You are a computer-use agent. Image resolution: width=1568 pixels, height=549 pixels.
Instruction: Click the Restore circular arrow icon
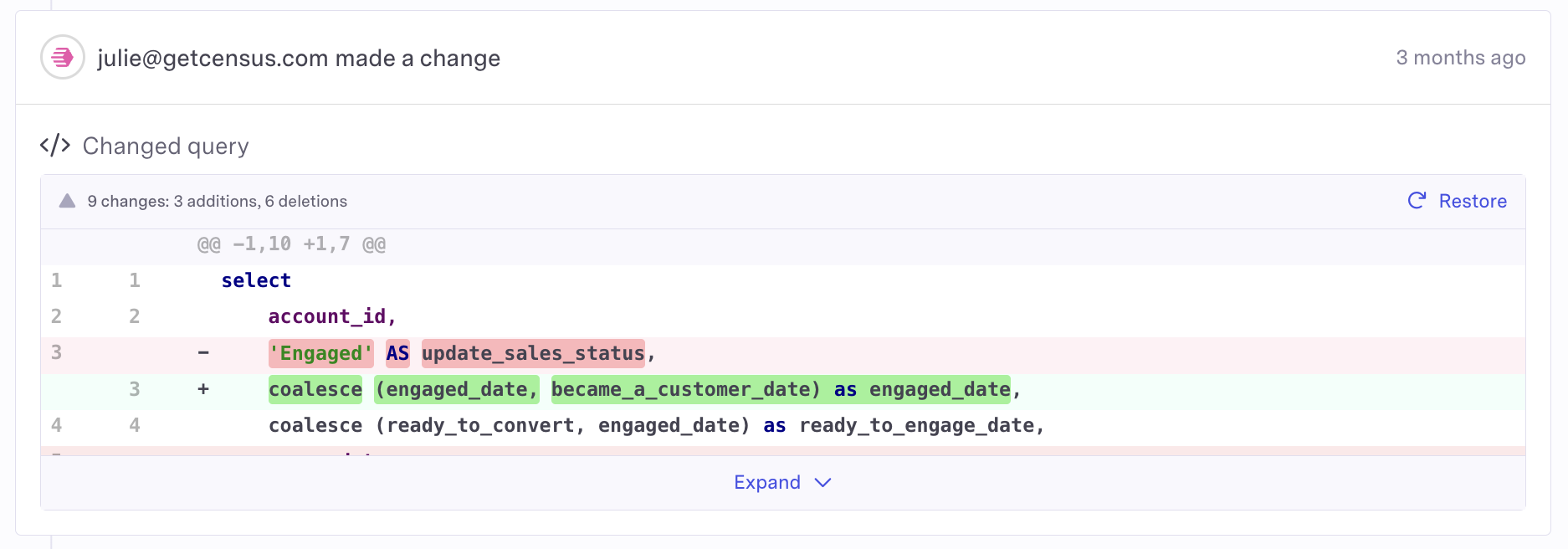1417,201
